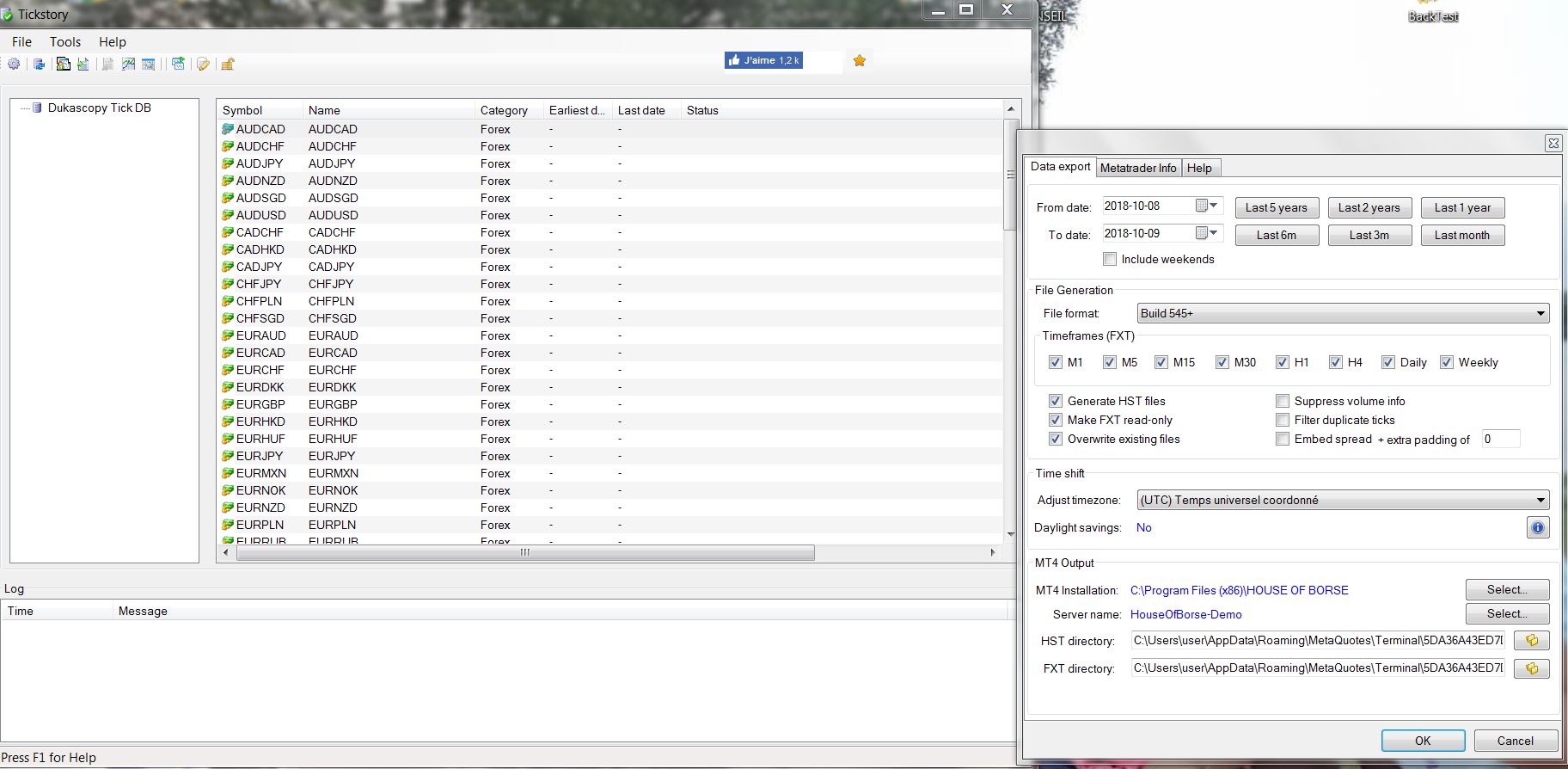
Task: Select the Data export tab
Action: [x=1060, y=166]
